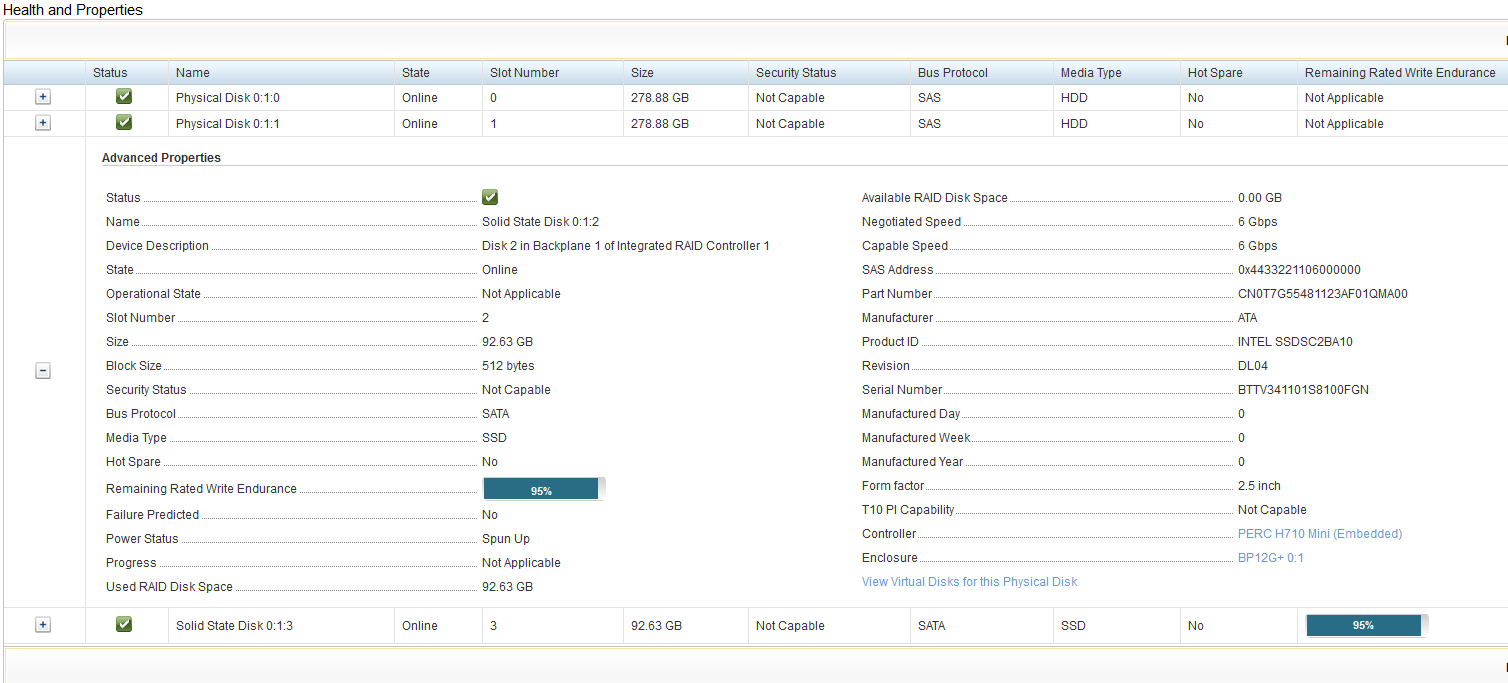The image size is (1508, 683).
Task: Click Used RAID Disk Space value 92.63 GB
Action: point(507,587)
